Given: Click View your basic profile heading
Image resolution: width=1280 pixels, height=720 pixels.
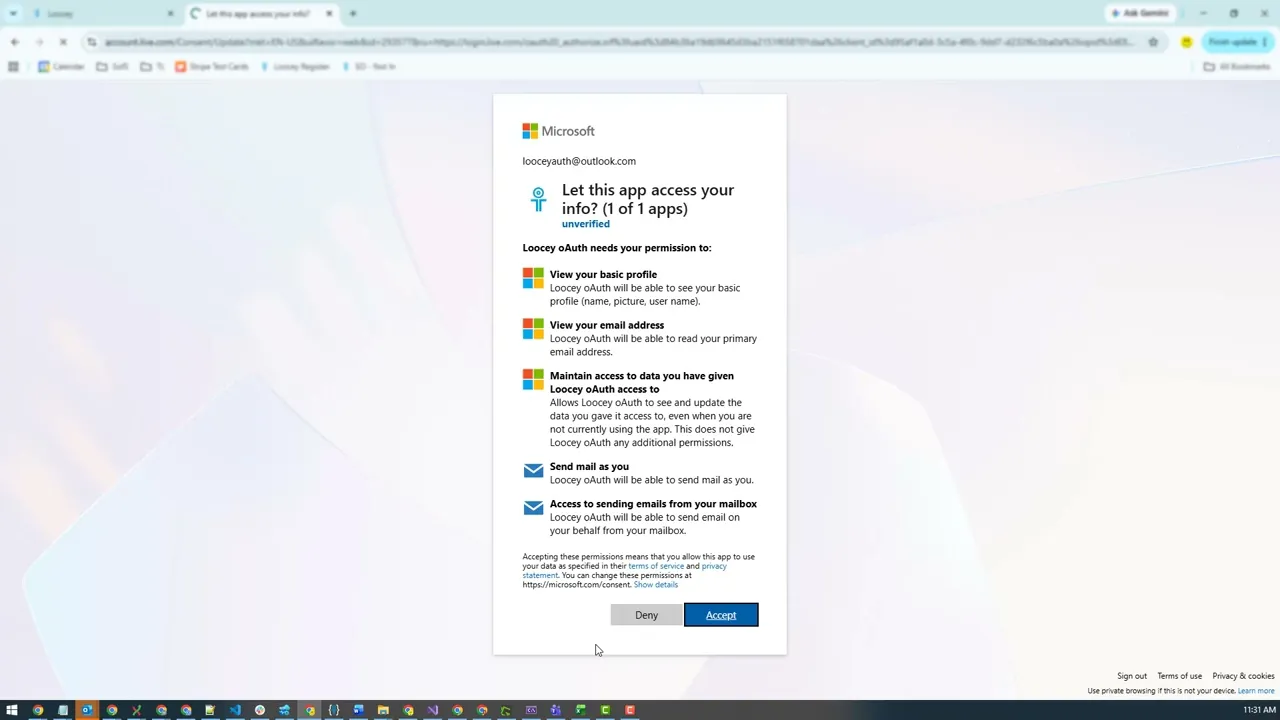Looking at the screenshot, I should tap(603, 274).
